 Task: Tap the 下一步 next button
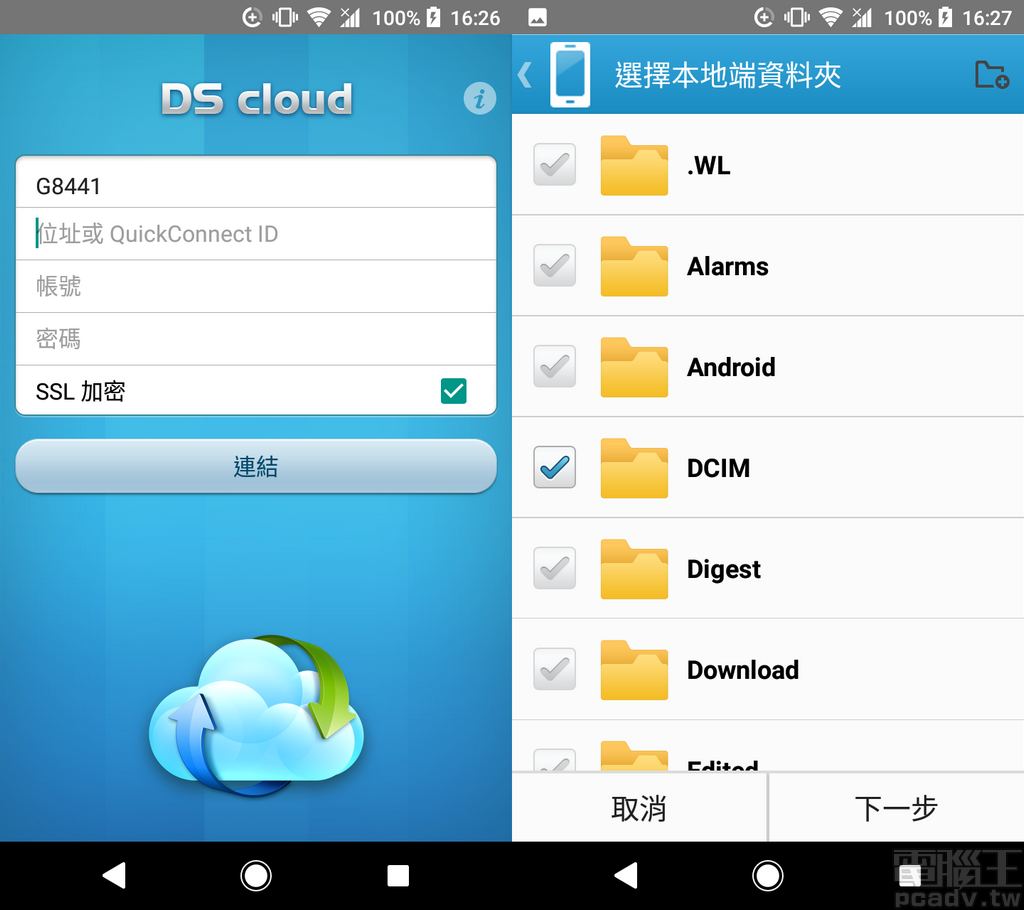click(896, 807)
